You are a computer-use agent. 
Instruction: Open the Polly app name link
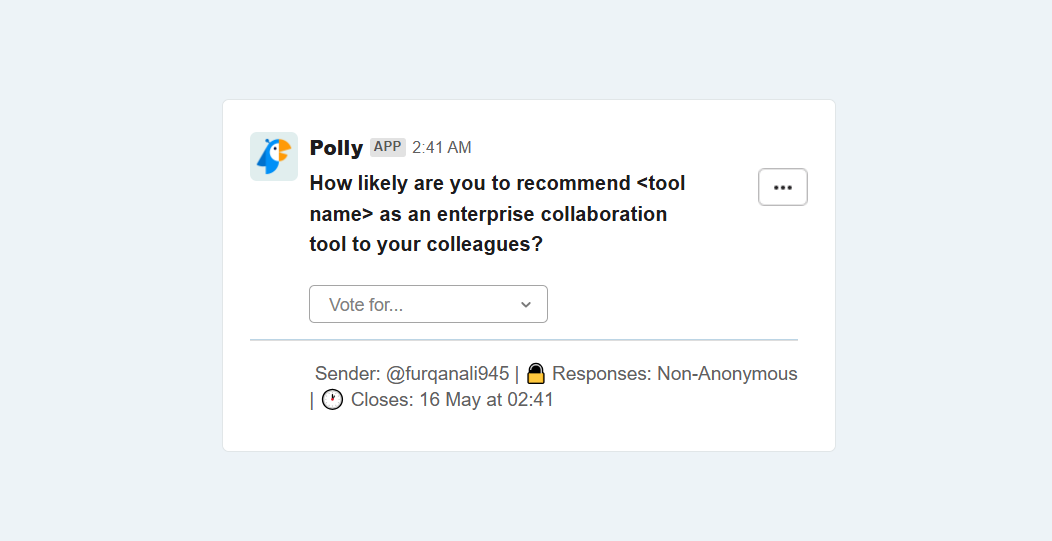pyautogui.click(x=336, y=148)
